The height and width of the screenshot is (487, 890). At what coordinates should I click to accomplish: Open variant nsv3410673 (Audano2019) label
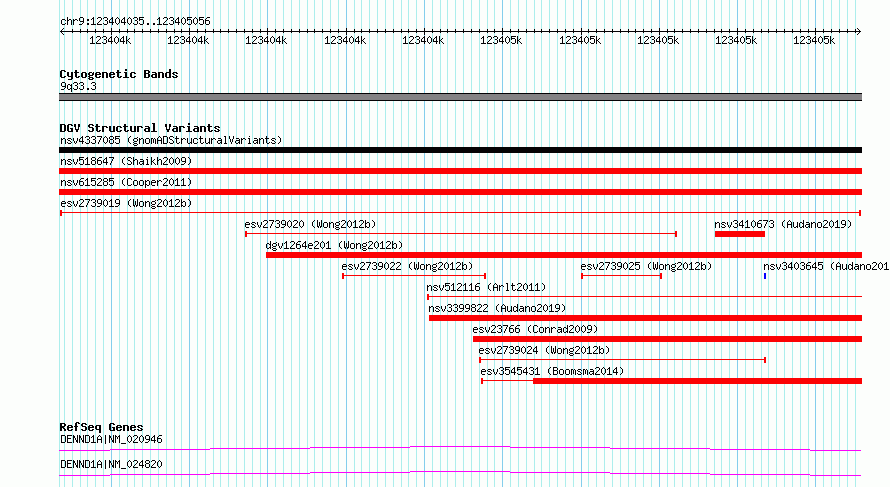click(783, 224)
